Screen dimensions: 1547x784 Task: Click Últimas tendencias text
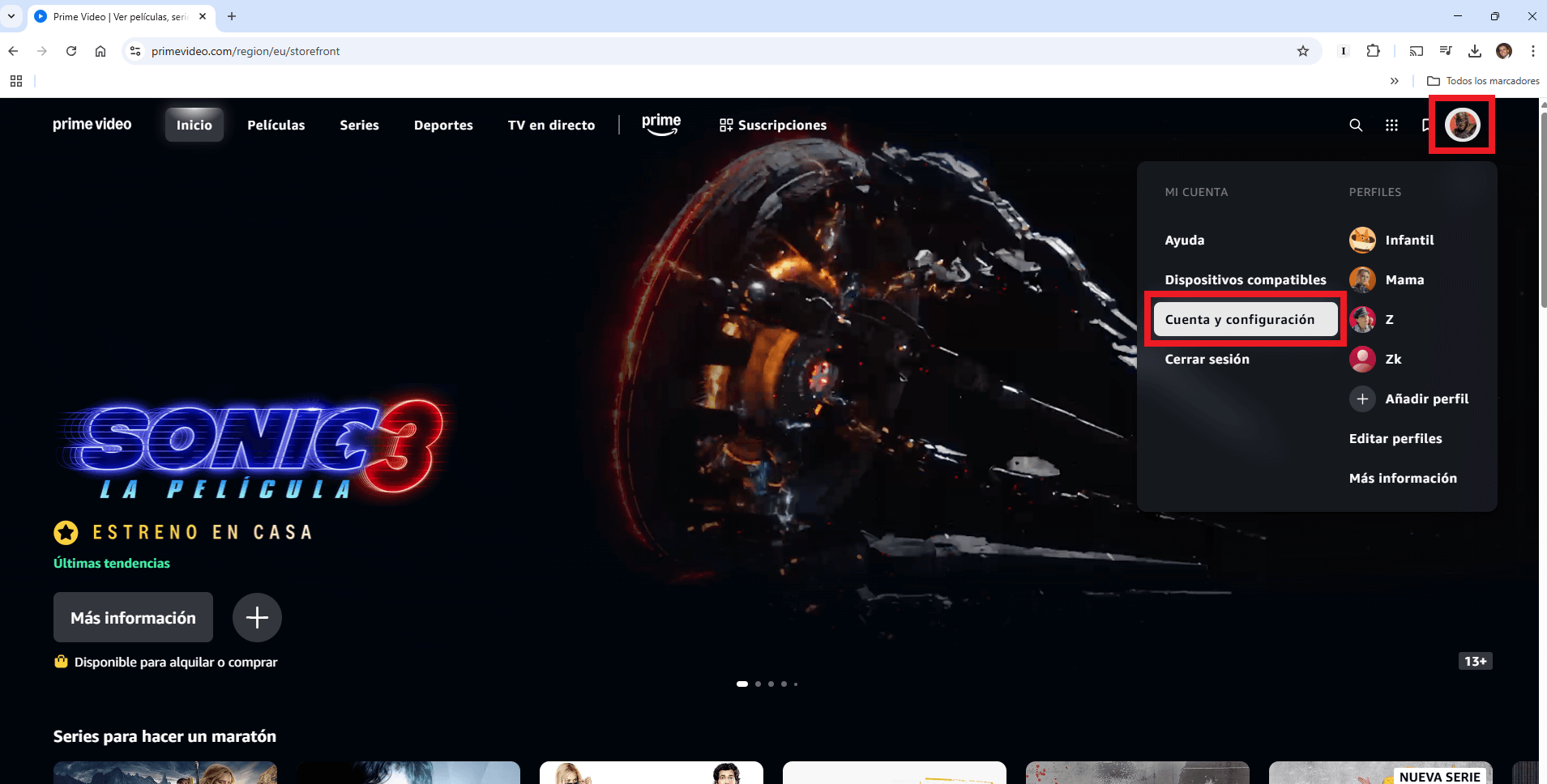112,563
